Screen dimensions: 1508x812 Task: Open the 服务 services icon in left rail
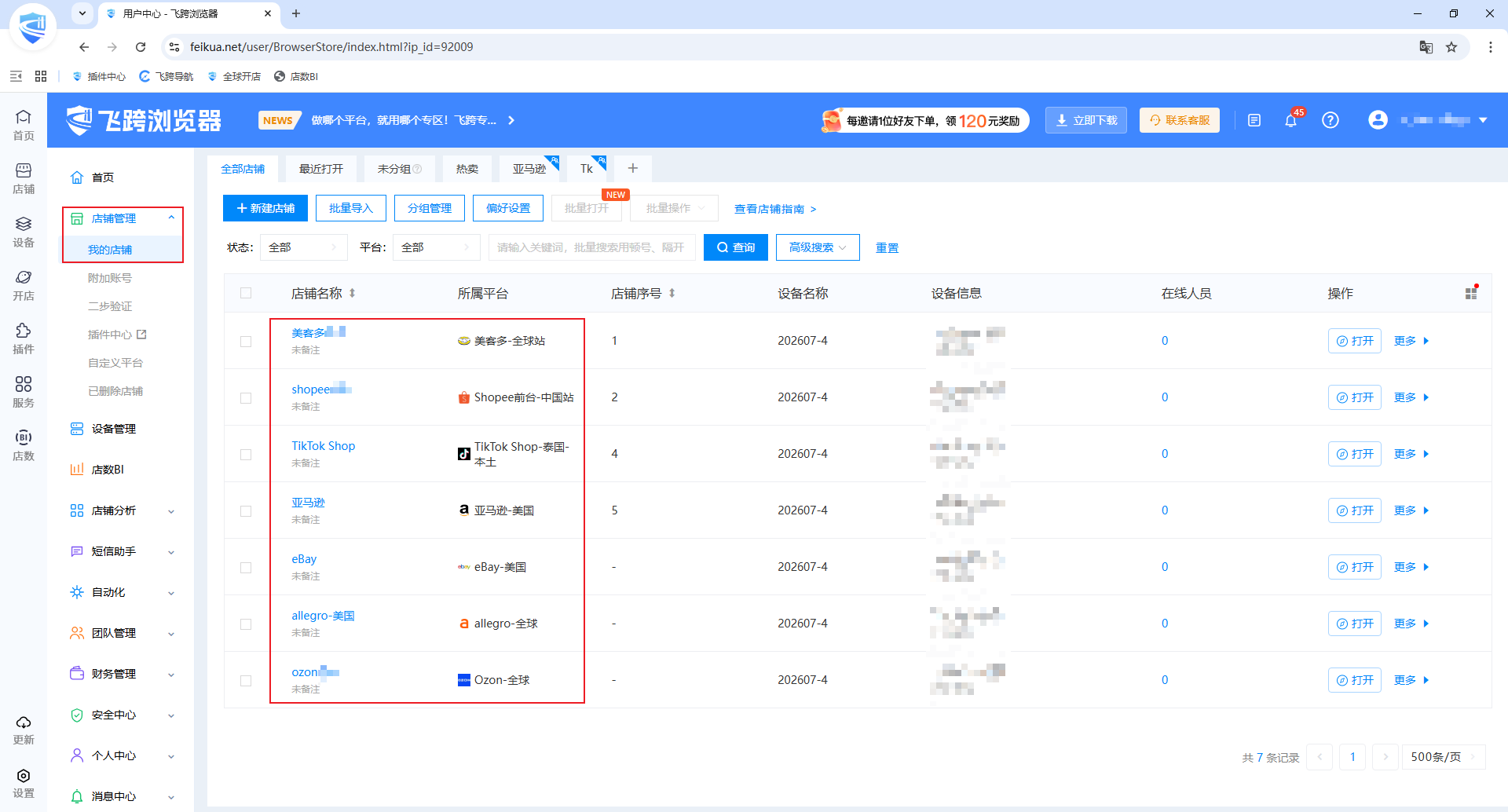click(x=24, y=392)
